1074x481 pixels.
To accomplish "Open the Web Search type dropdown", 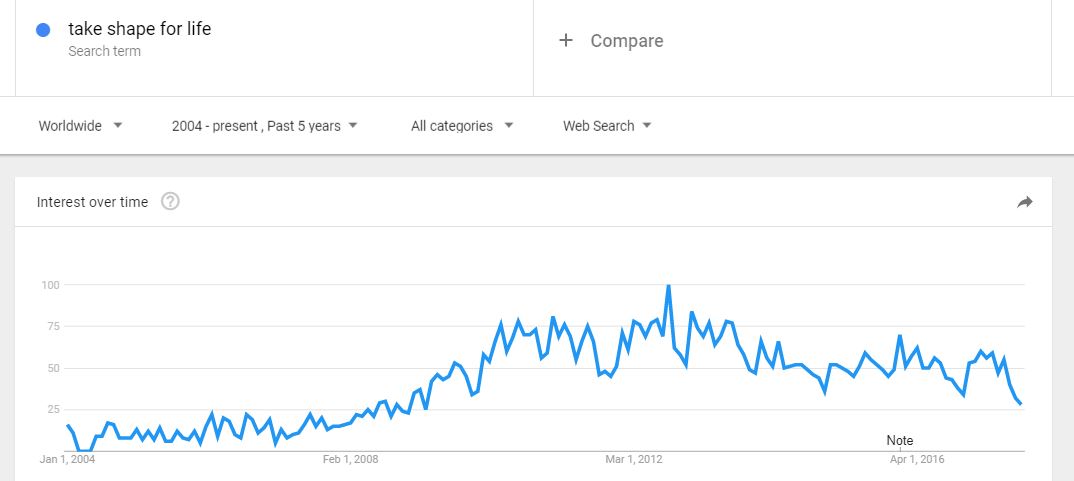I will click(607, 126).
